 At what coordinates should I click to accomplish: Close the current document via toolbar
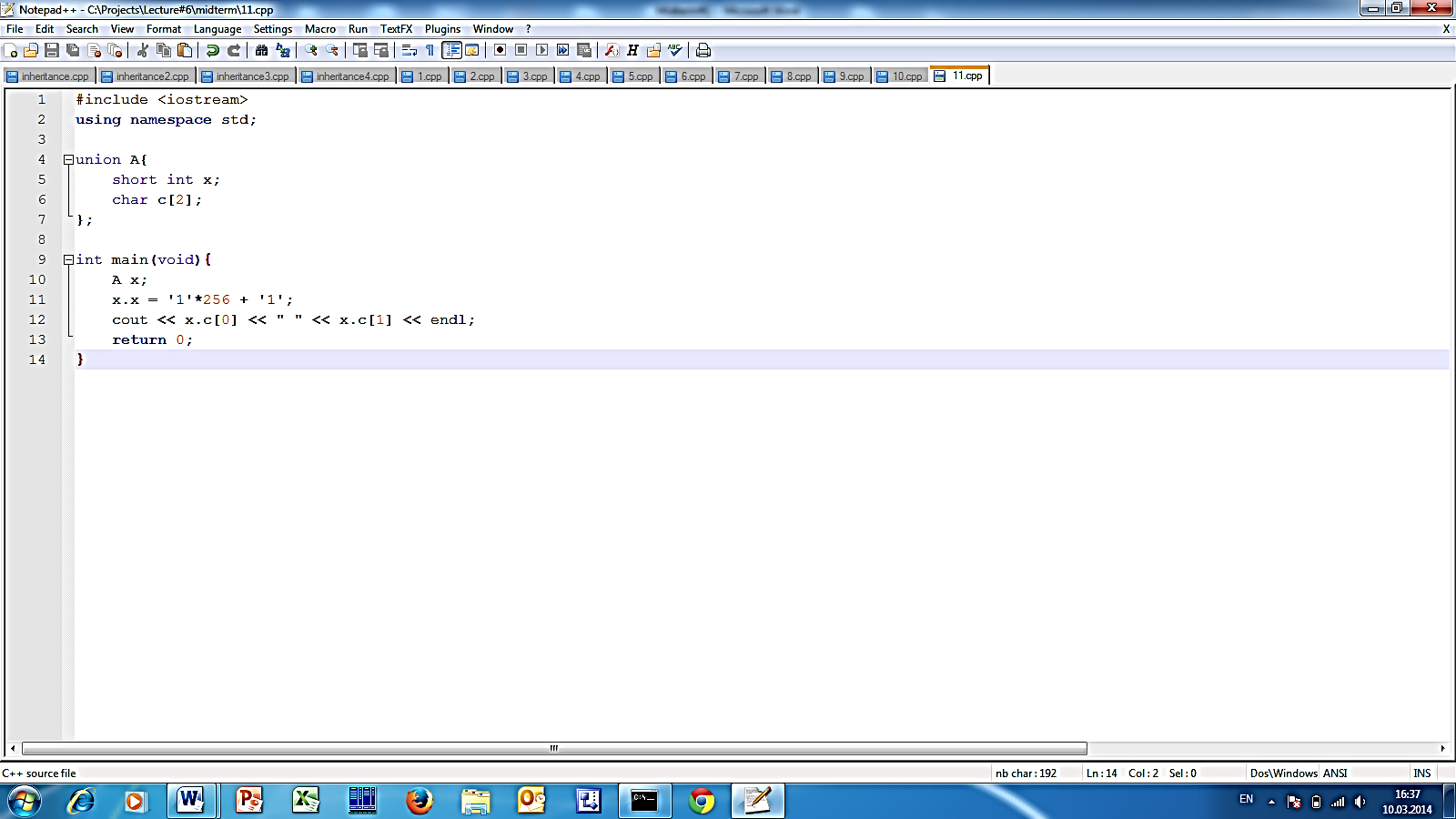[94, 51]
